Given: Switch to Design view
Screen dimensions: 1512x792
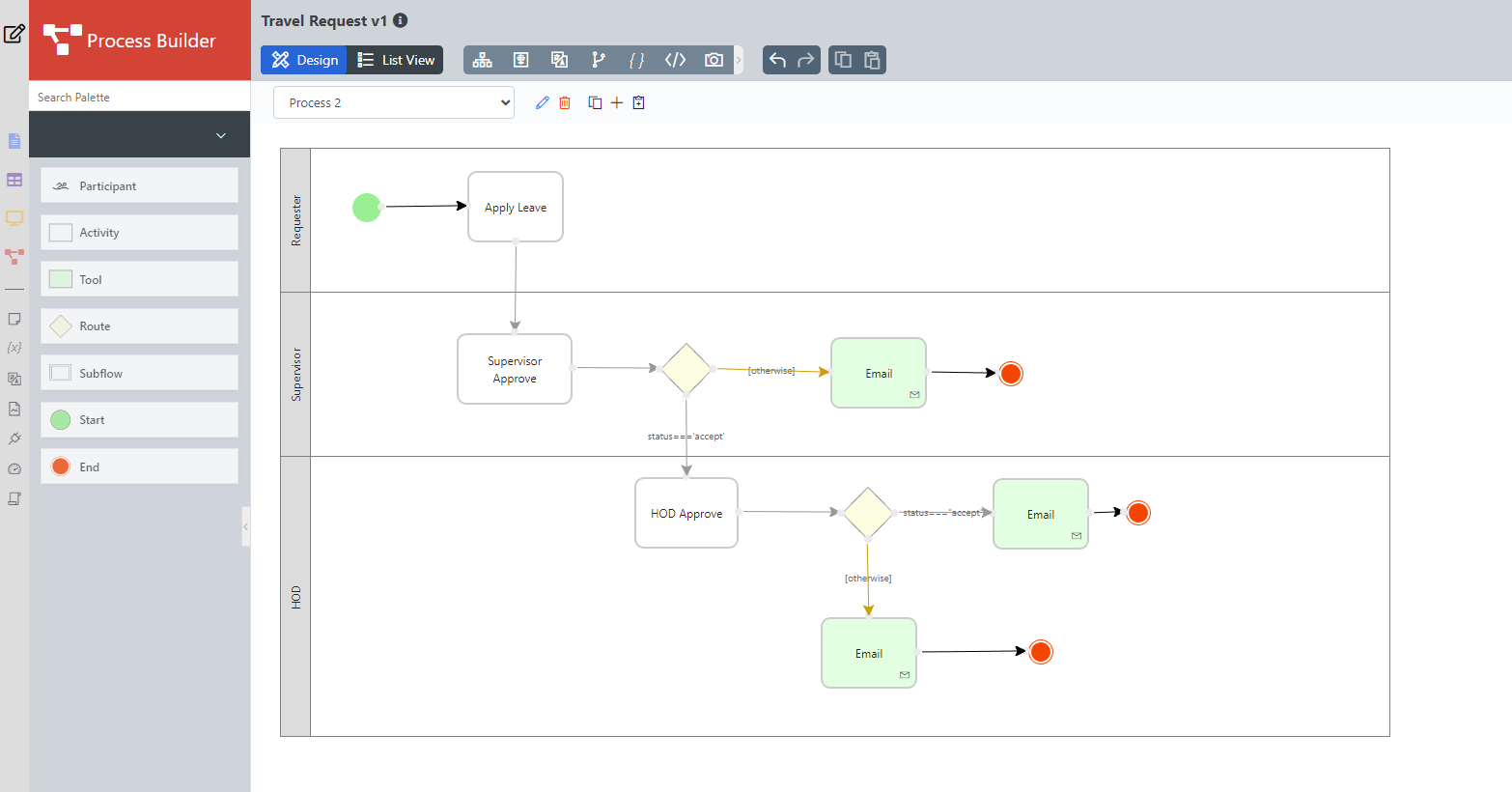Looking at the screenshot, I should pos(304,60).
